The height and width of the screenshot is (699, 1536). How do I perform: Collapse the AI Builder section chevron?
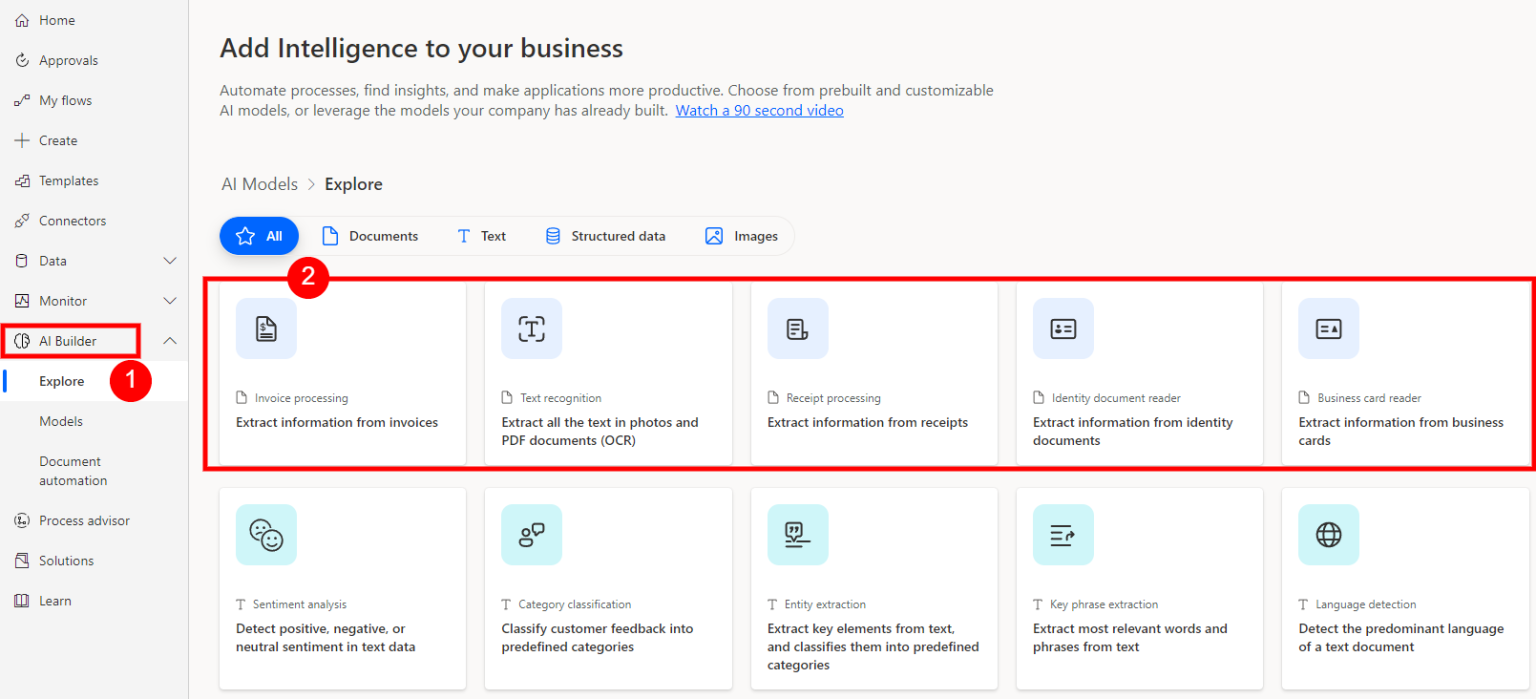(x=170, y=341)
